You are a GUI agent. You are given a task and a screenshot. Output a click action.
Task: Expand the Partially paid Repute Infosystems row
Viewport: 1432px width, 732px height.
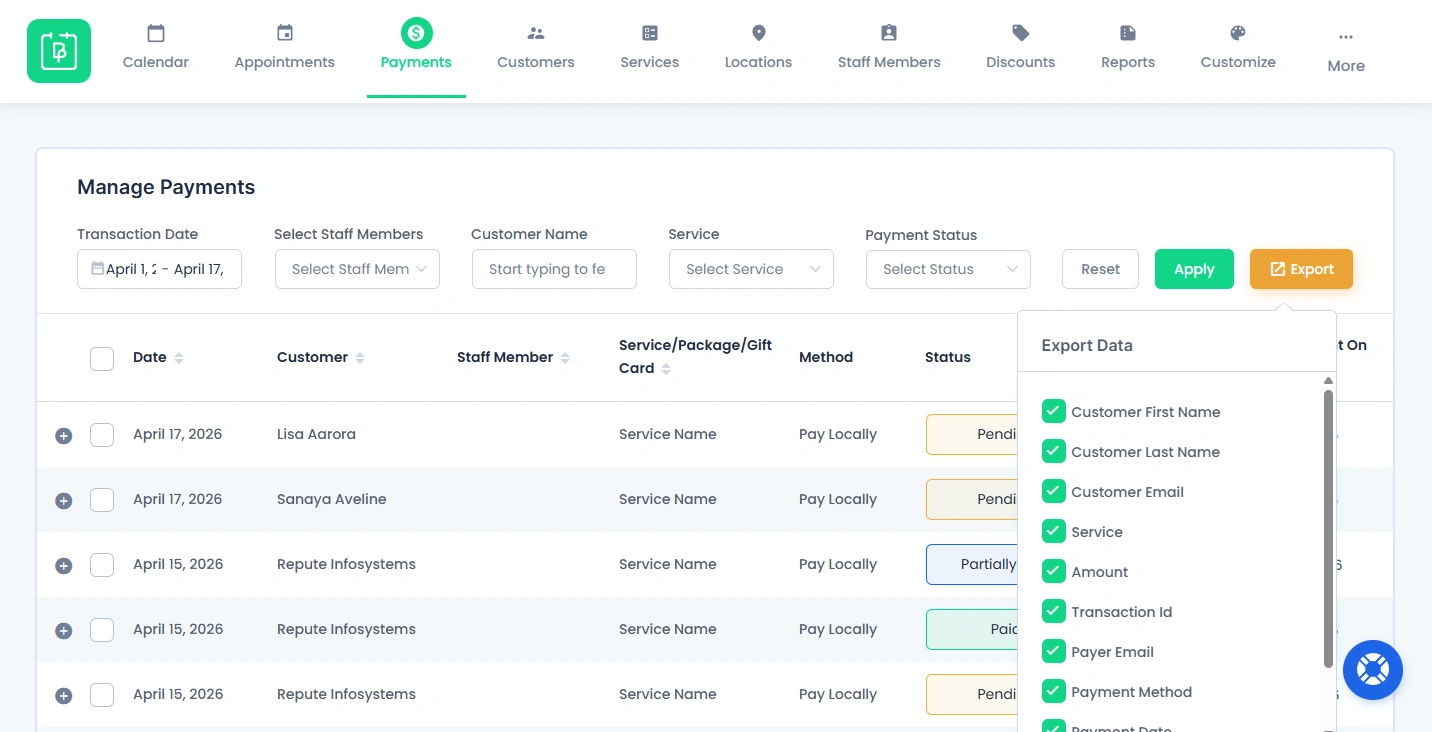(63, 566)
